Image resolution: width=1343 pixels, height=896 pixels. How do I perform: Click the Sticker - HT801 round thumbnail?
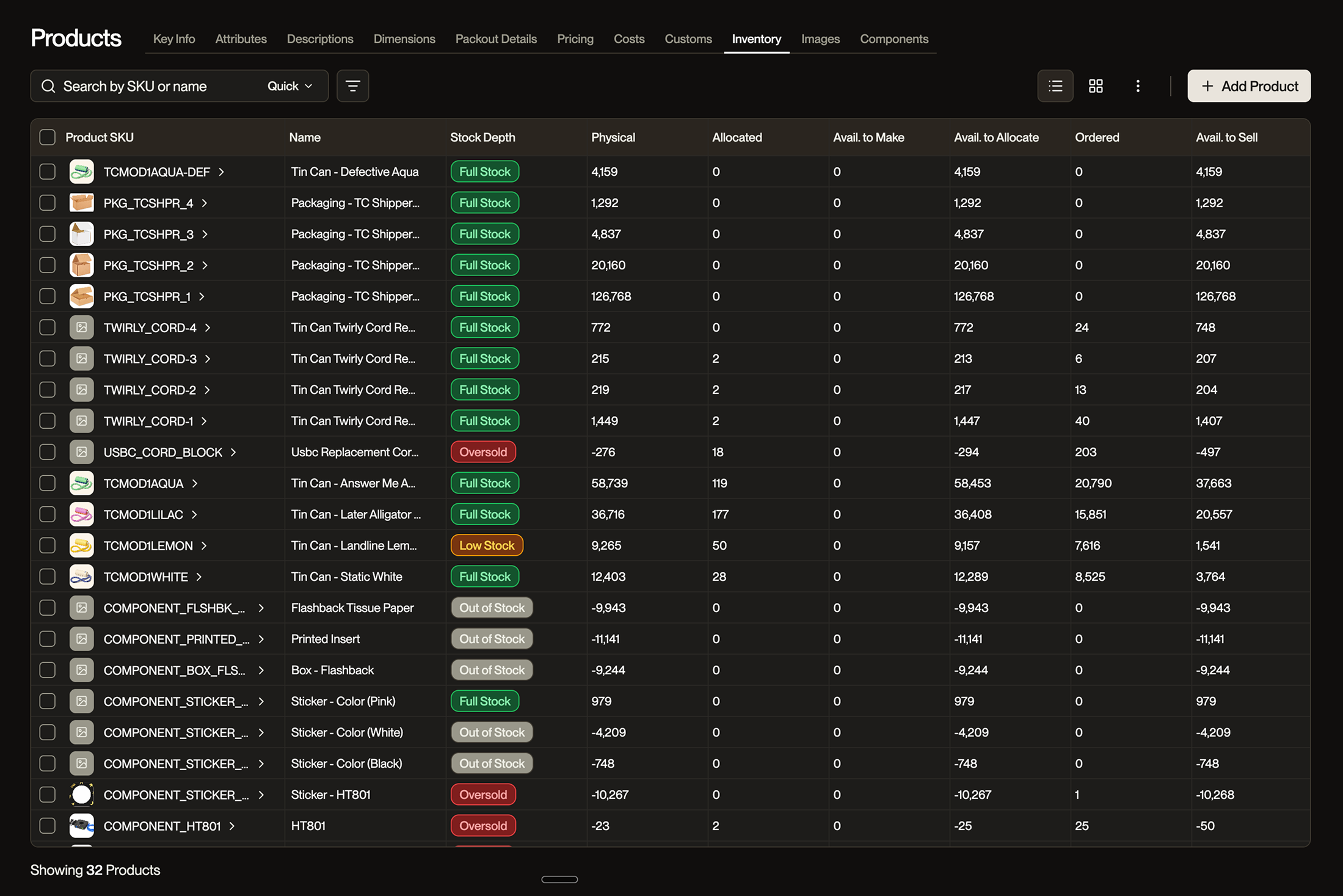click(x=81, y=795)
